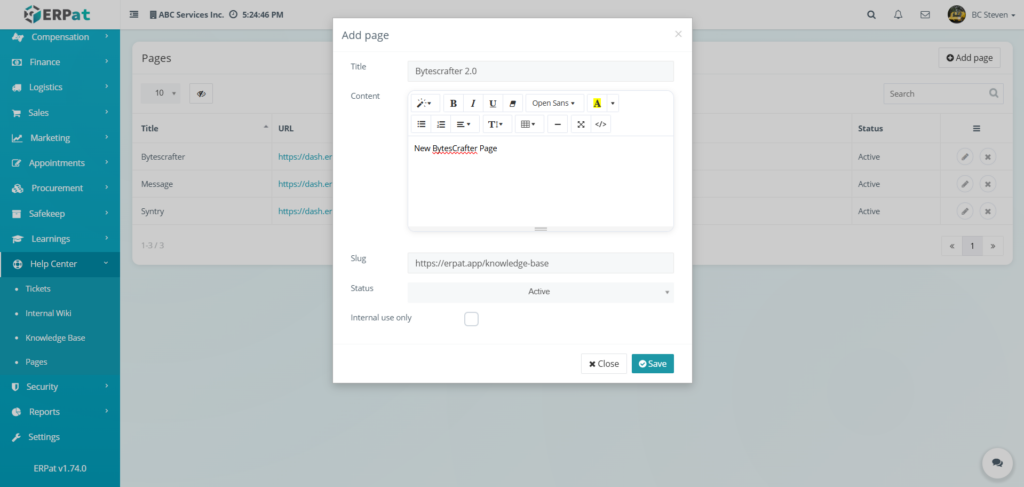Image resolution: width=1024 pixels, height=487 pixels.
Task: Expand the Logistics menu
Action: click(60, 87)
